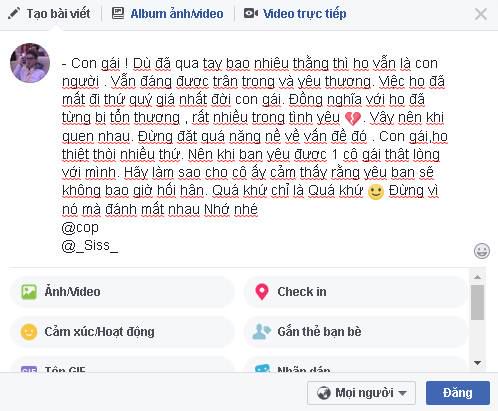Click the globe icon in audience selector
This screenshot has width=498, height=411.
click(x=324, y=393)
